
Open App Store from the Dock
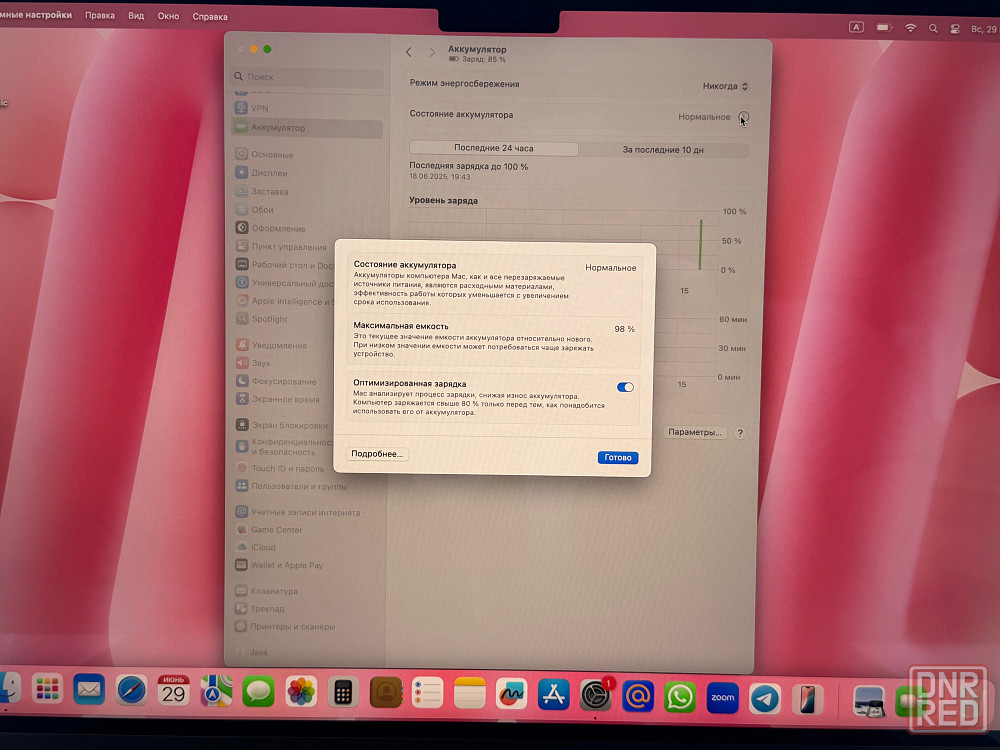pyautogui.click(x=554, y=696)
